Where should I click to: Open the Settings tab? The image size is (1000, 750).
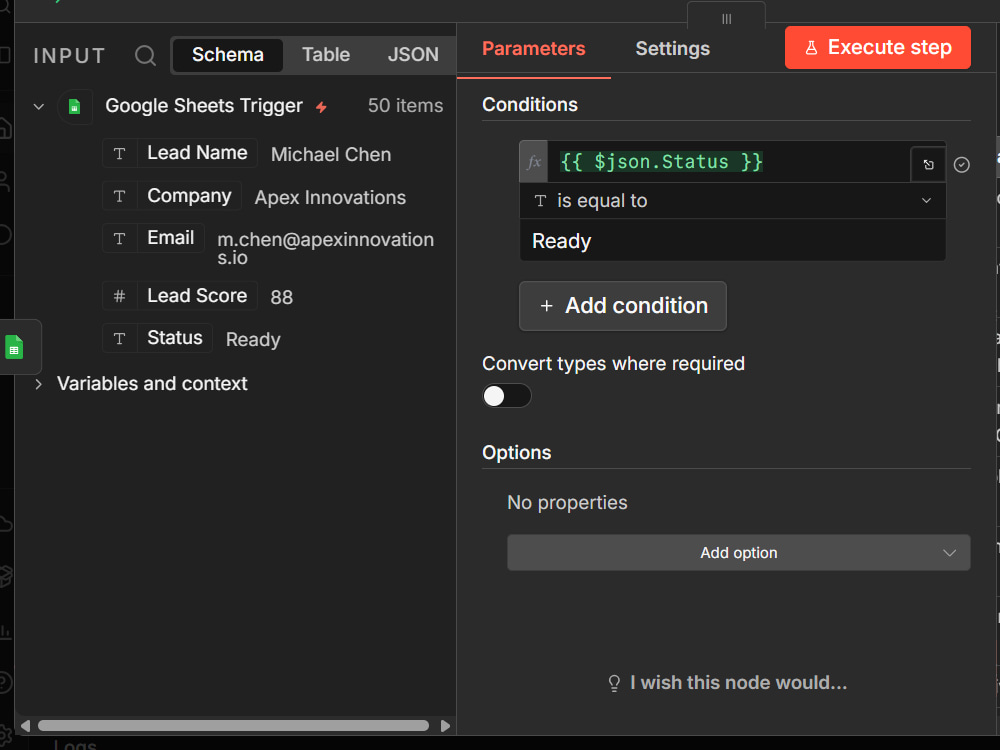672,49
